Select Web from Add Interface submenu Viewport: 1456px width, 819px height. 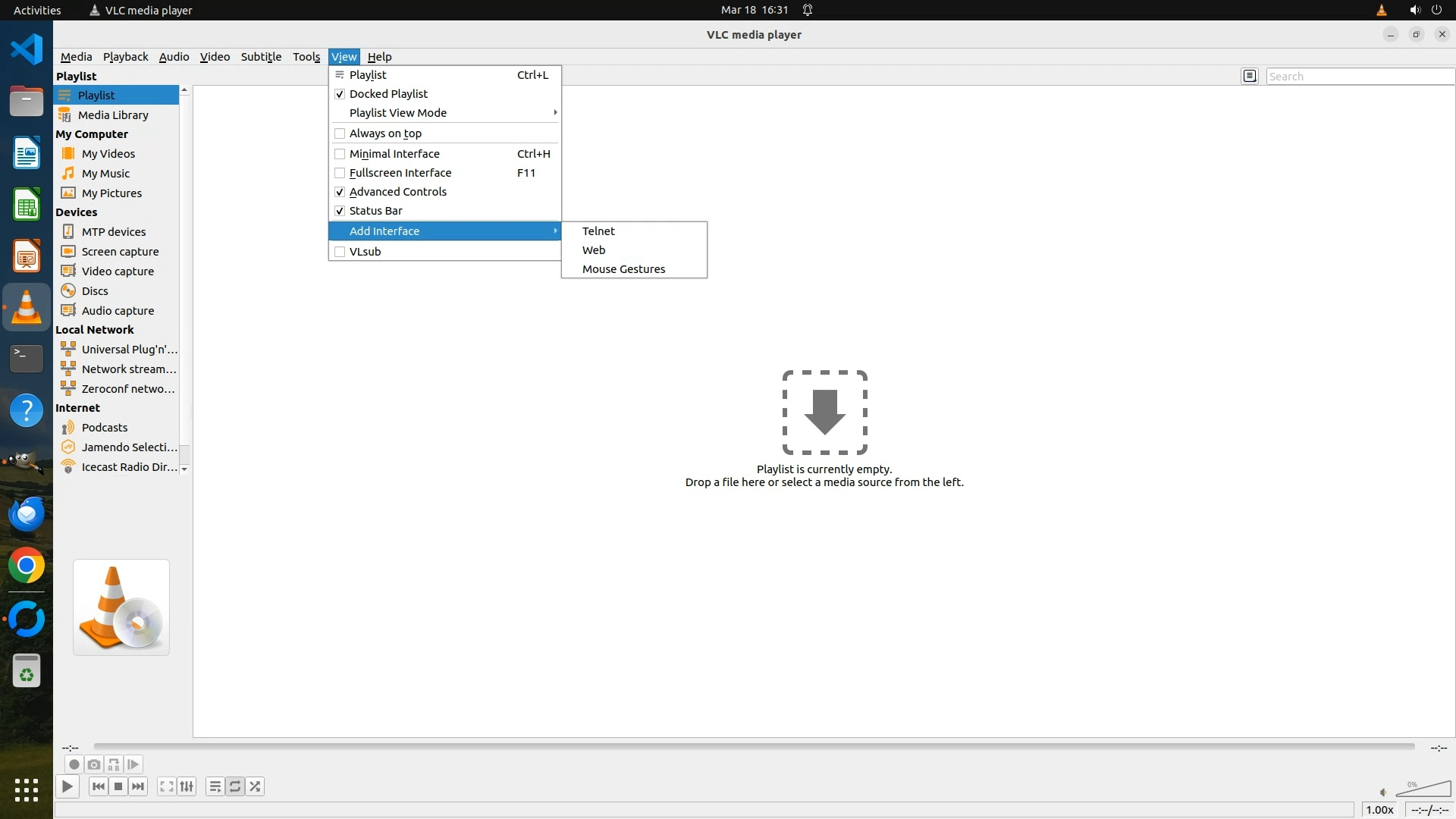594,250
